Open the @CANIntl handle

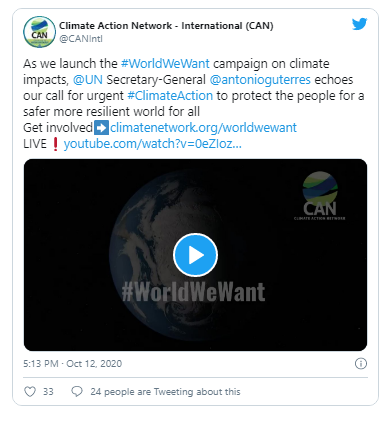pos(81,39)
